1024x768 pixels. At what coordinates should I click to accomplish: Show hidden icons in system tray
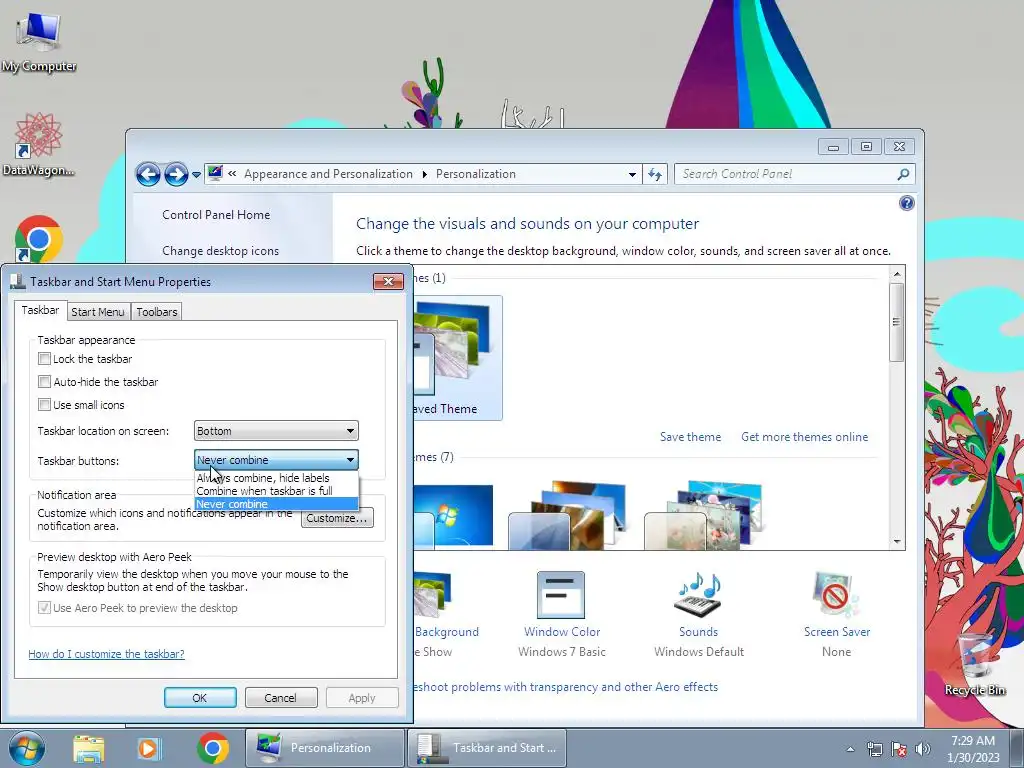850,749
